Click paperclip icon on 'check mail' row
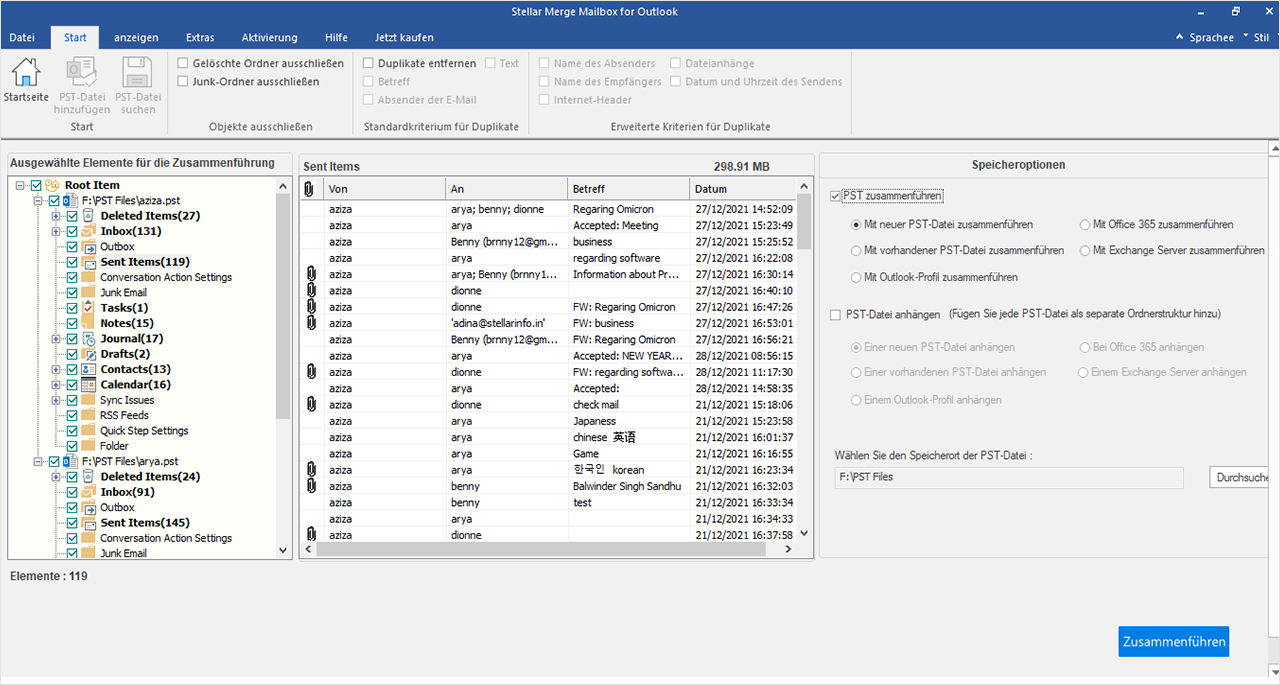The image size is (1280, 685). click(x=310, y=405)
